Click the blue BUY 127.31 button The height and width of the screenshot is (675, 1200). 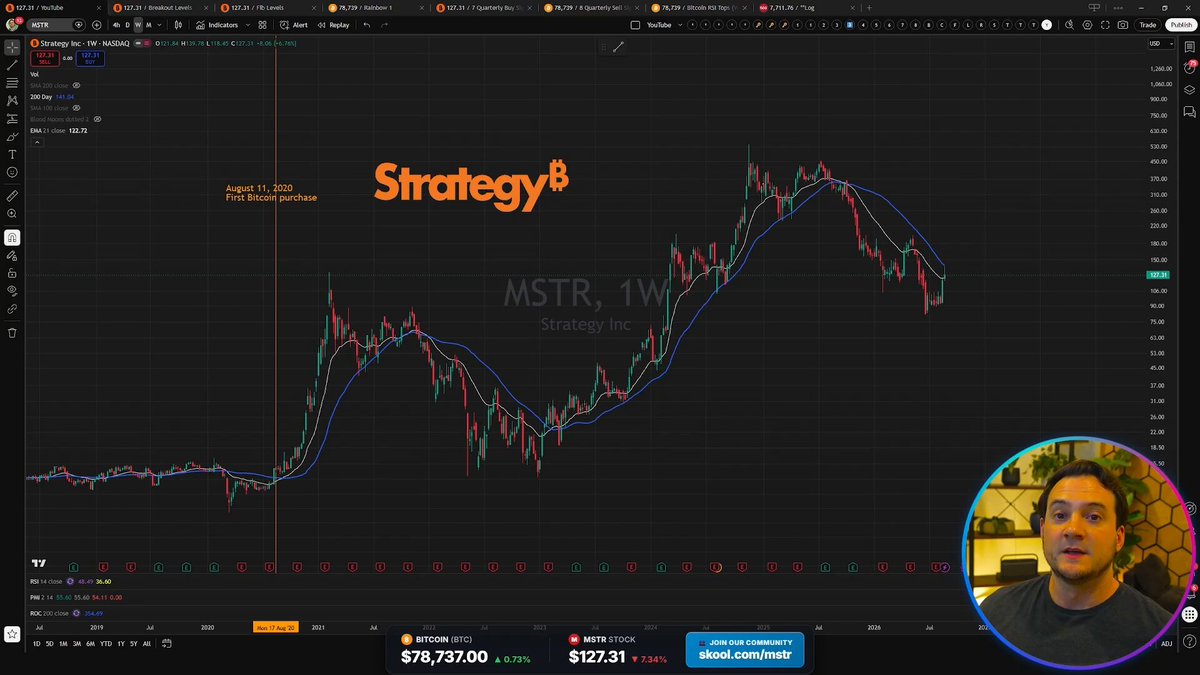(x=89, y=59)
